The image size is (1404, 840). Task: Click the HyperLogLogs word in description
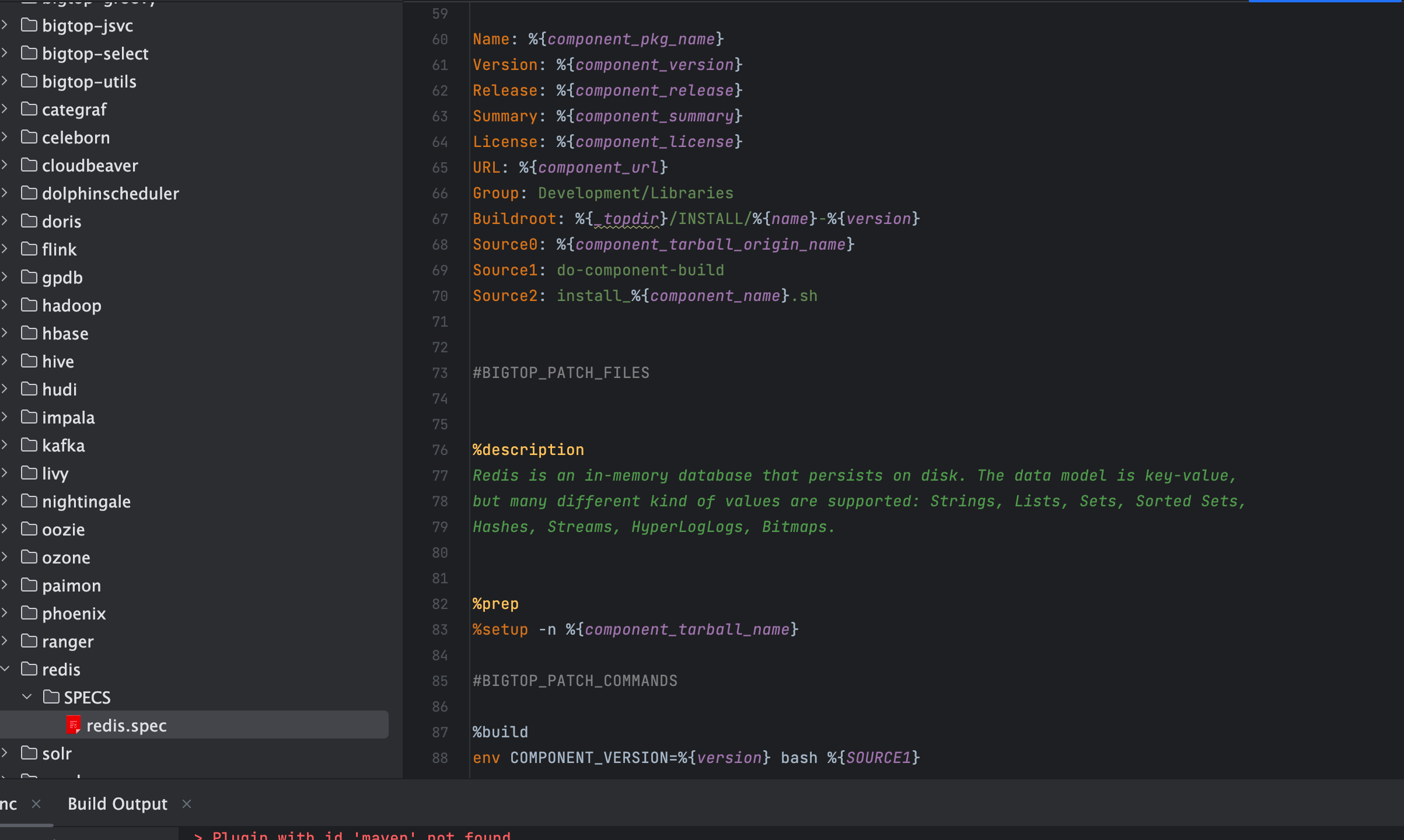click(687, 527)
